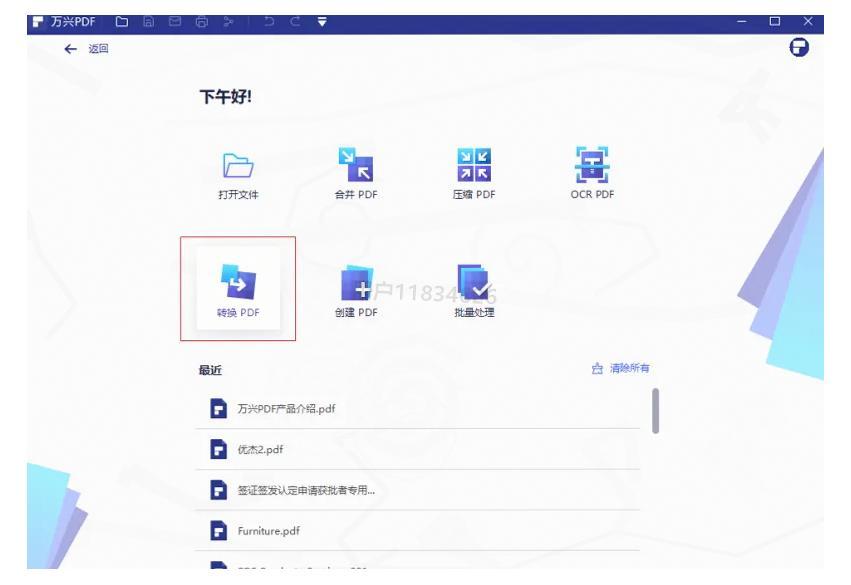The height and width of the screenshot is (585, 851).
Task: Open recent file 万兴PDF产品介绍.pdf
Action: click(x=417, y=409)
